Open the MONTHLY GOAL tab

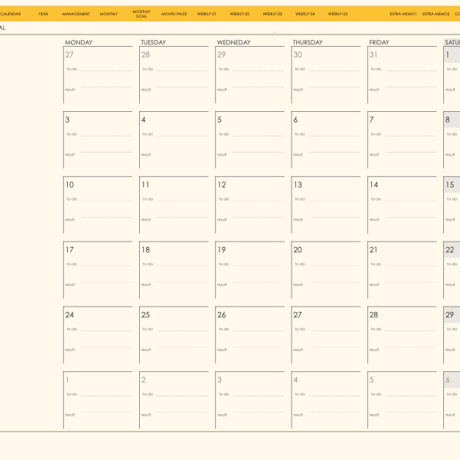(x=141, y=14)
